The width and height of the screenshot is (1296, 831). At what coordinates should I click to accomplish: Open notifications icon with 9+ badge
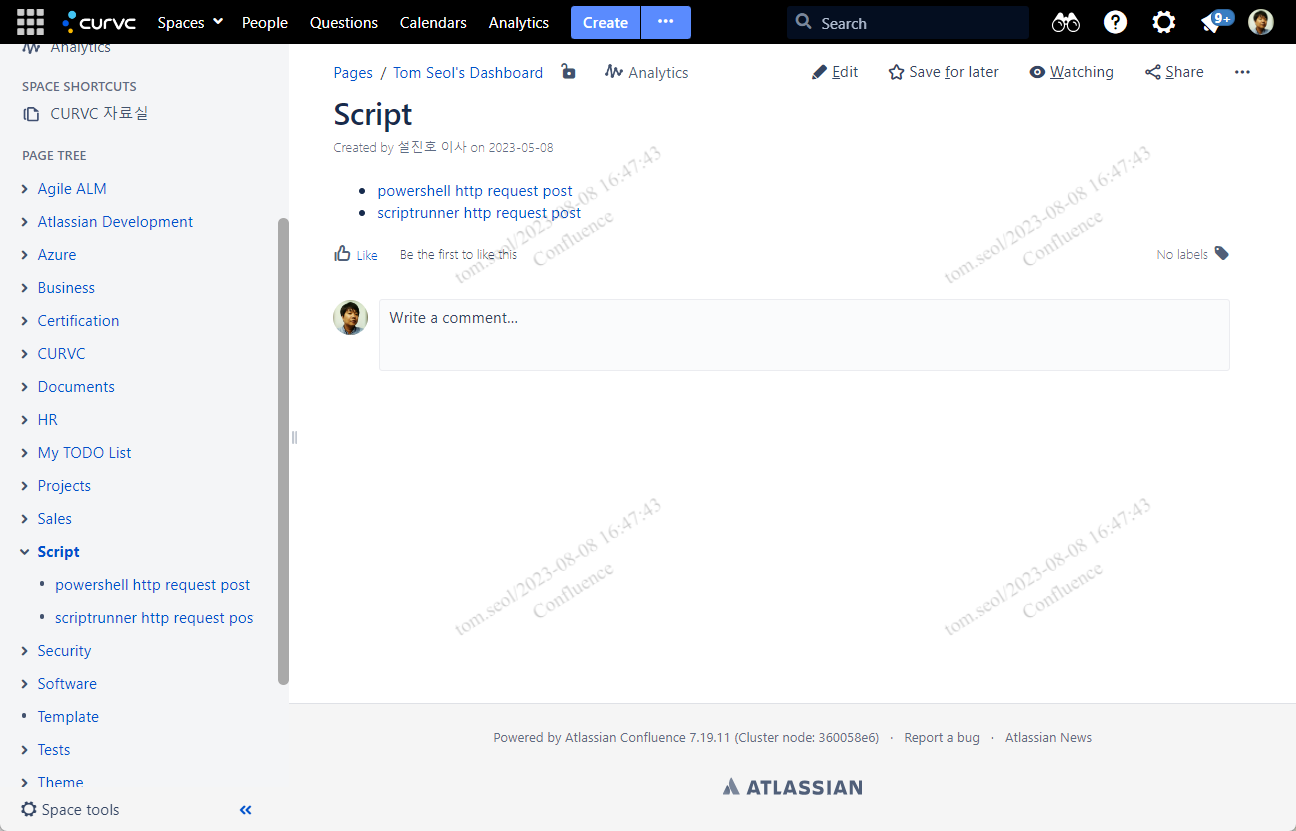coord(1214,22)
